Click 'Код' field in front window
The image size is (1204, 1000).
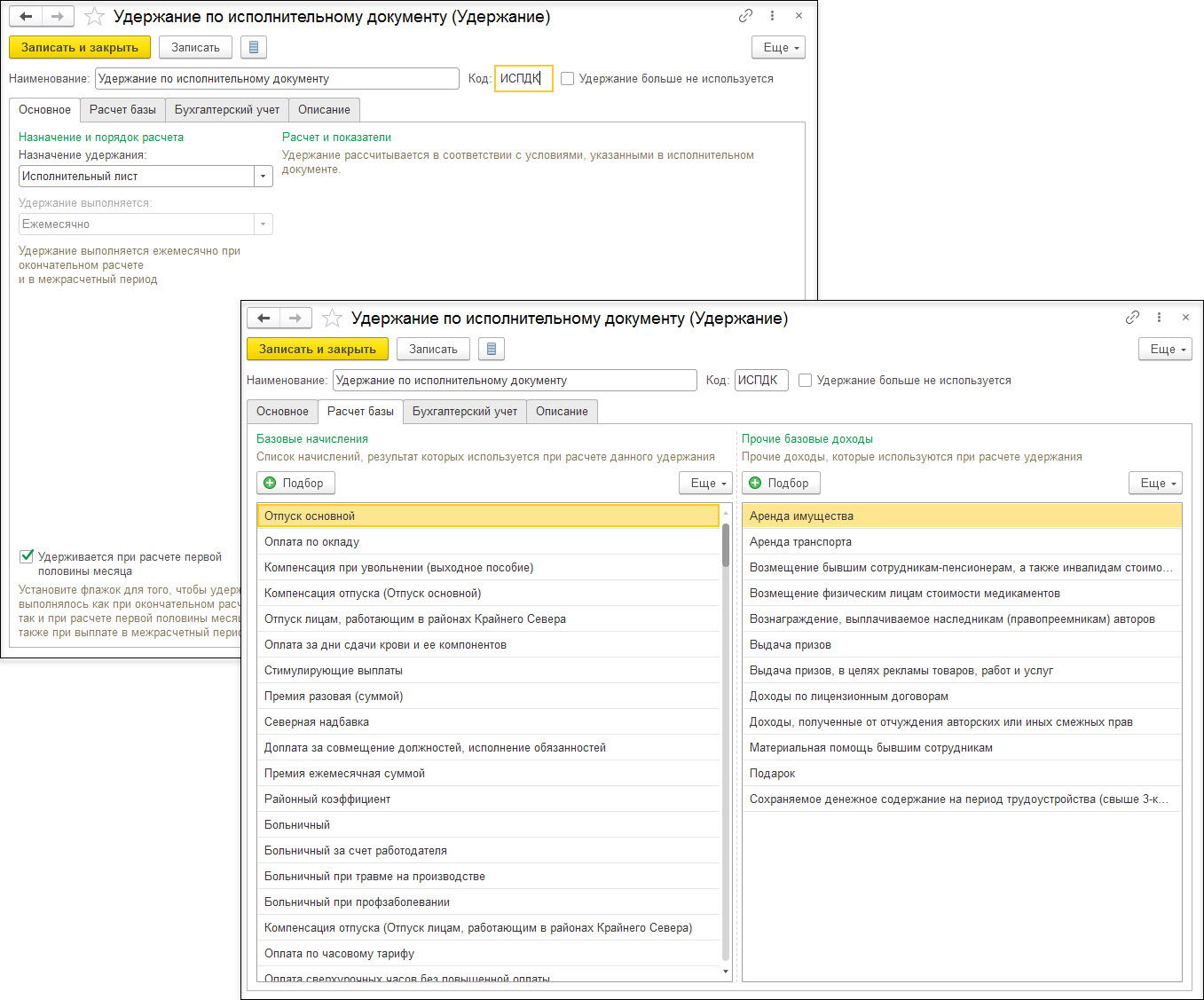762,381
